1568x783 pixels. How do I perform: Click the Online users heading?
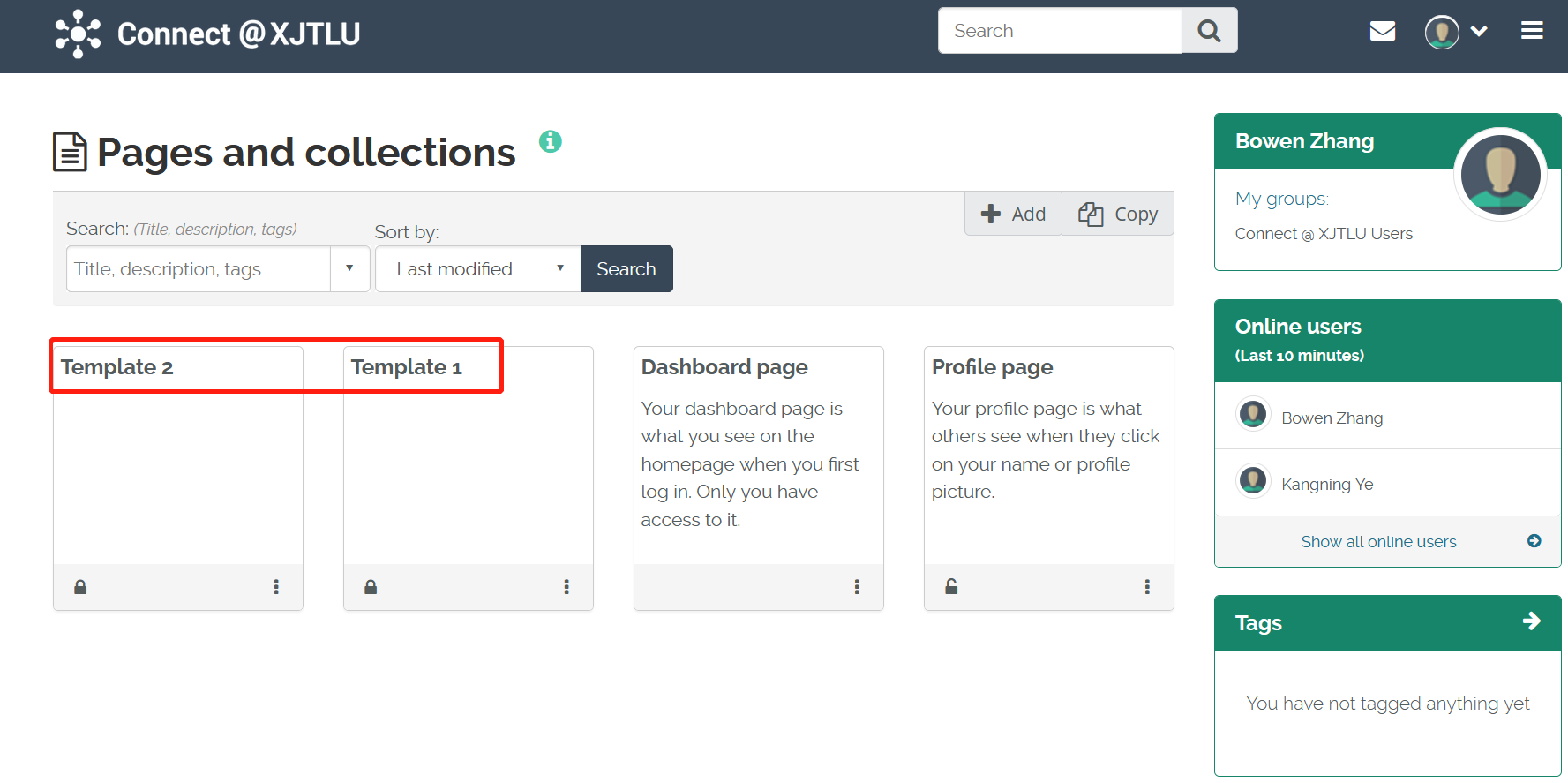coord(1298,327)
